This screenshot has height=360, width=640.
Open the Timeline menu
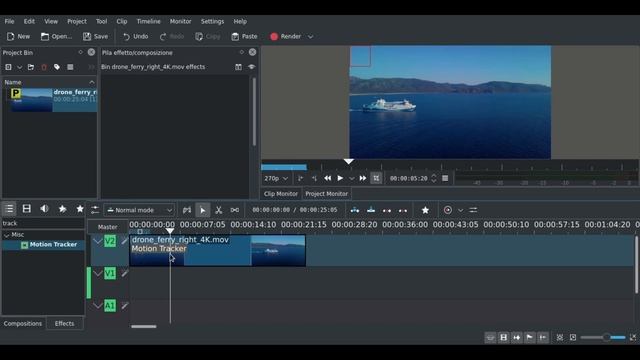click(x=148, y=21)
